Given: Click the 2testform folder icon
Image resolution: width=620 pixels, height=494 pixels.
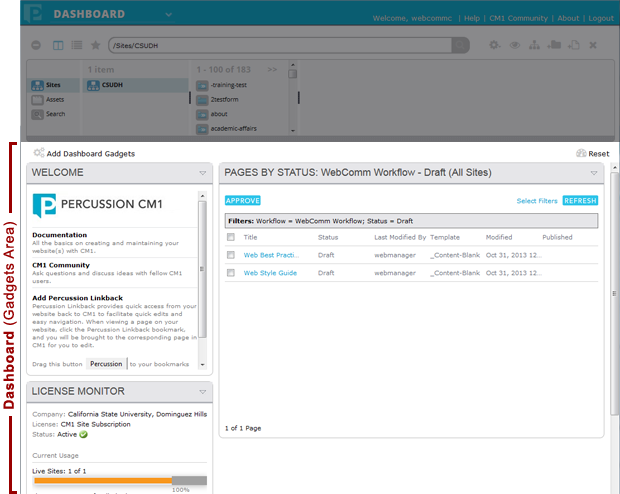Looking at the screenshot, I should 202,100.
